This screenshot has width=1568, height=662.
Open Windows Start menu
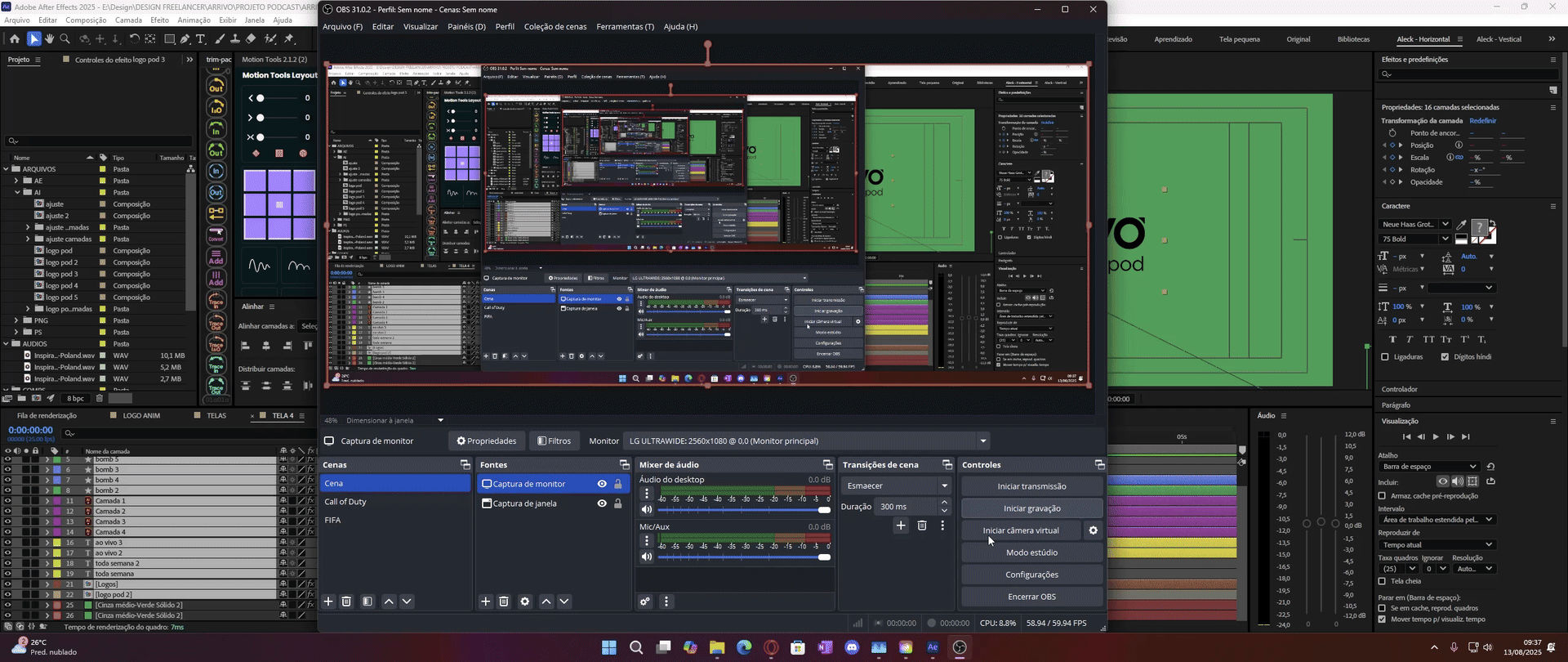pos(609,647)
